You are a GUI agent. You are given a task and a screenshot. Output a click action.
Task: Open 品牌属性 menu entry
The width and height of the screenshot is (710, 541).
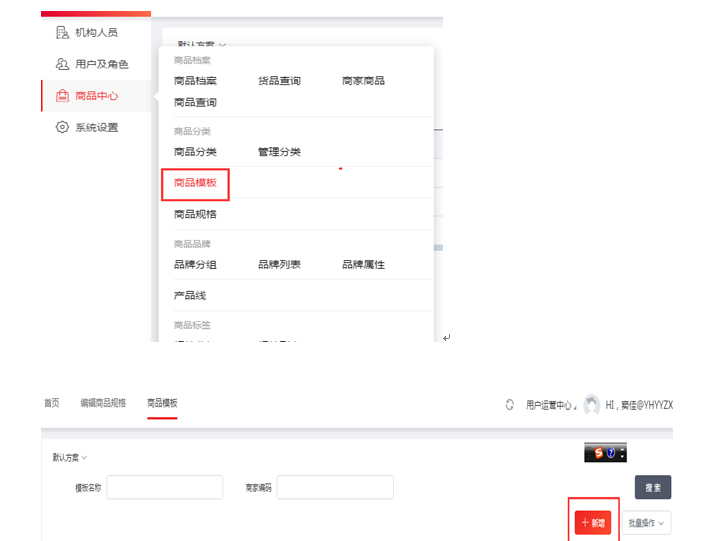(x=363, y=264)
